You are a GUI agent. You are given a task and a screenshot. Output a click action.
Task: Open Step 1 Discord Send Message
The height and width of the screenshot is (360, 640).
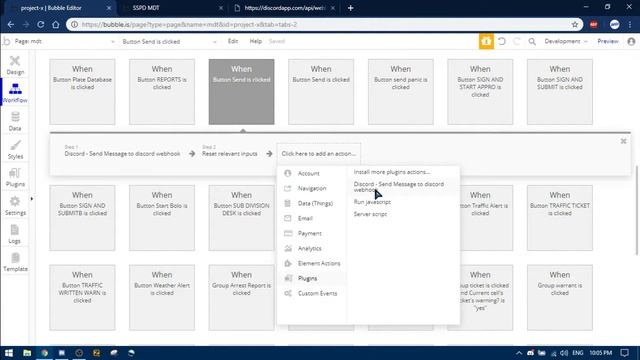coord(122,151)
